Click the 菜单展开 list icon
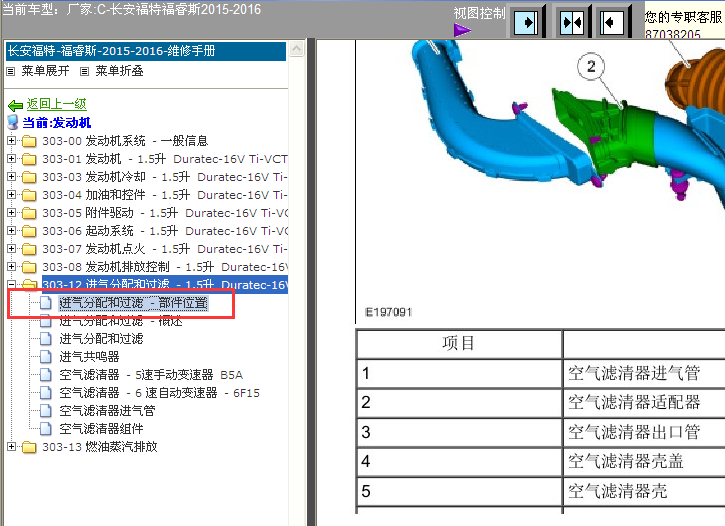 (11, 72)
